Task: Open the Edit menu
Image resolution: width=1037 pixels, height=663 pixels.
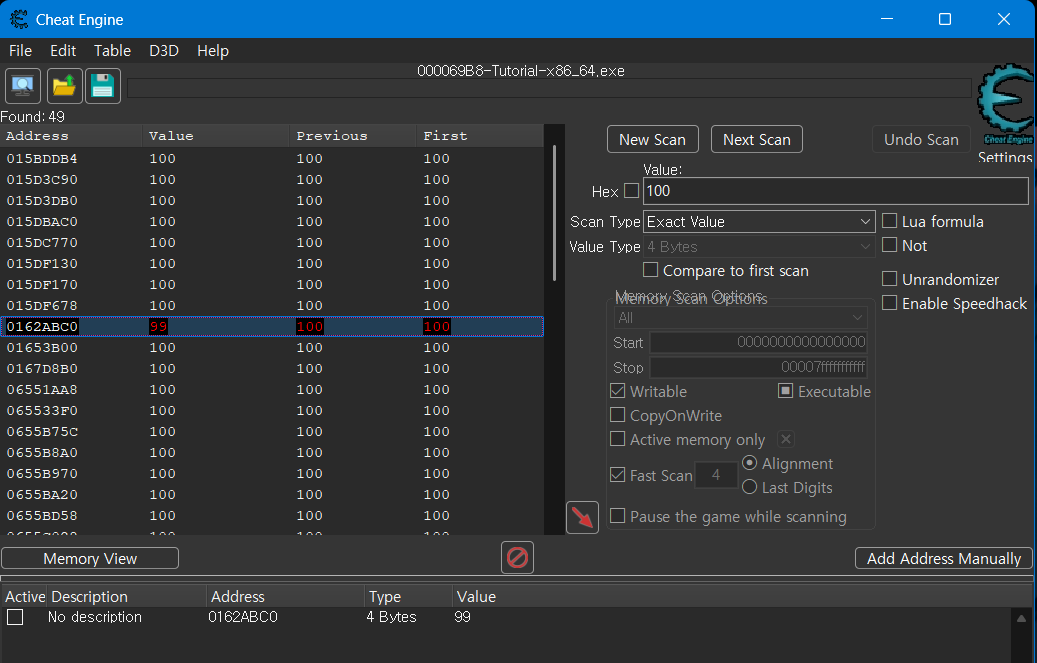Action: (x=63, y=50)
